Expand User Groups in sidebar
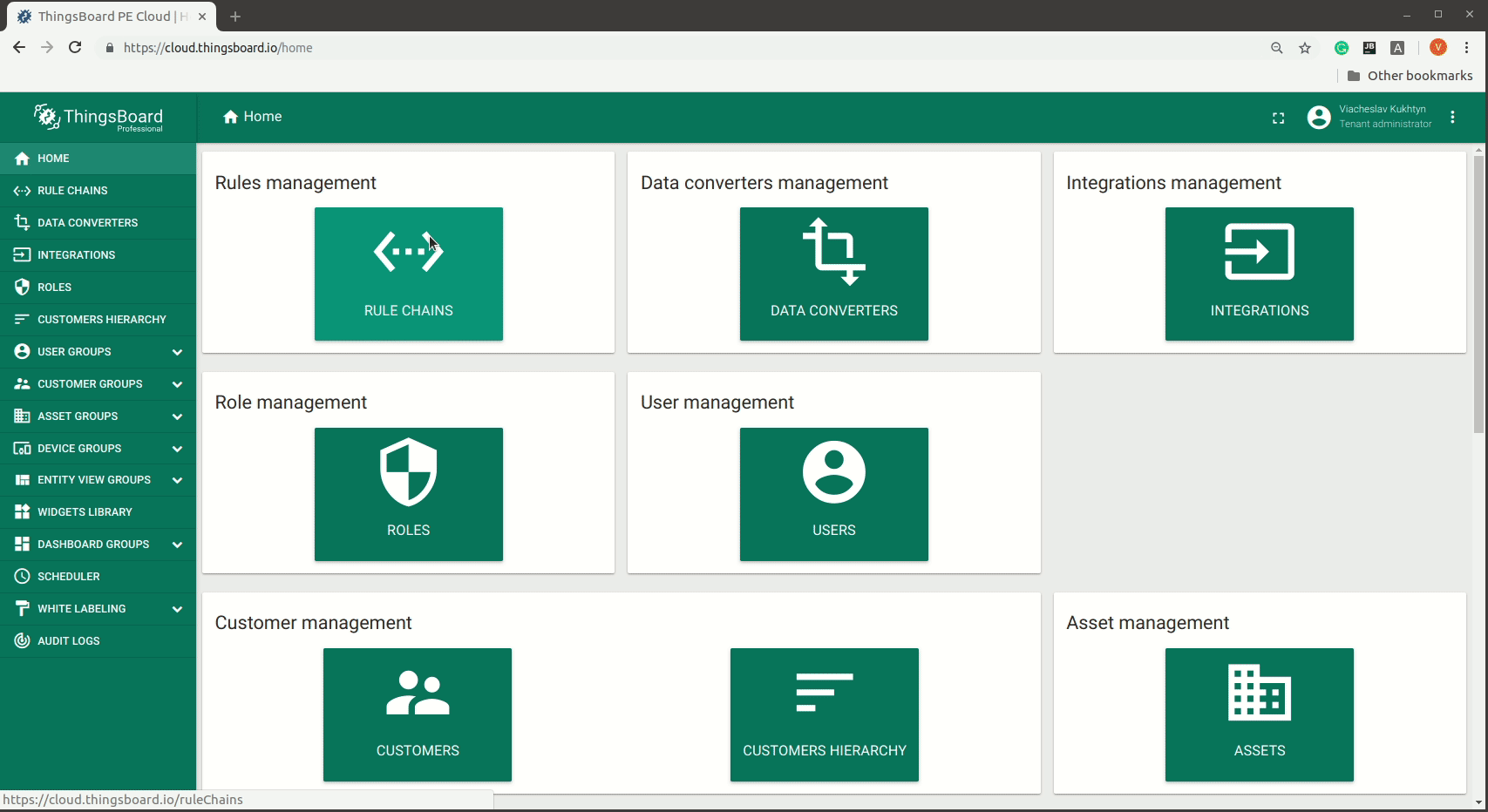 [x=177, y=352]
